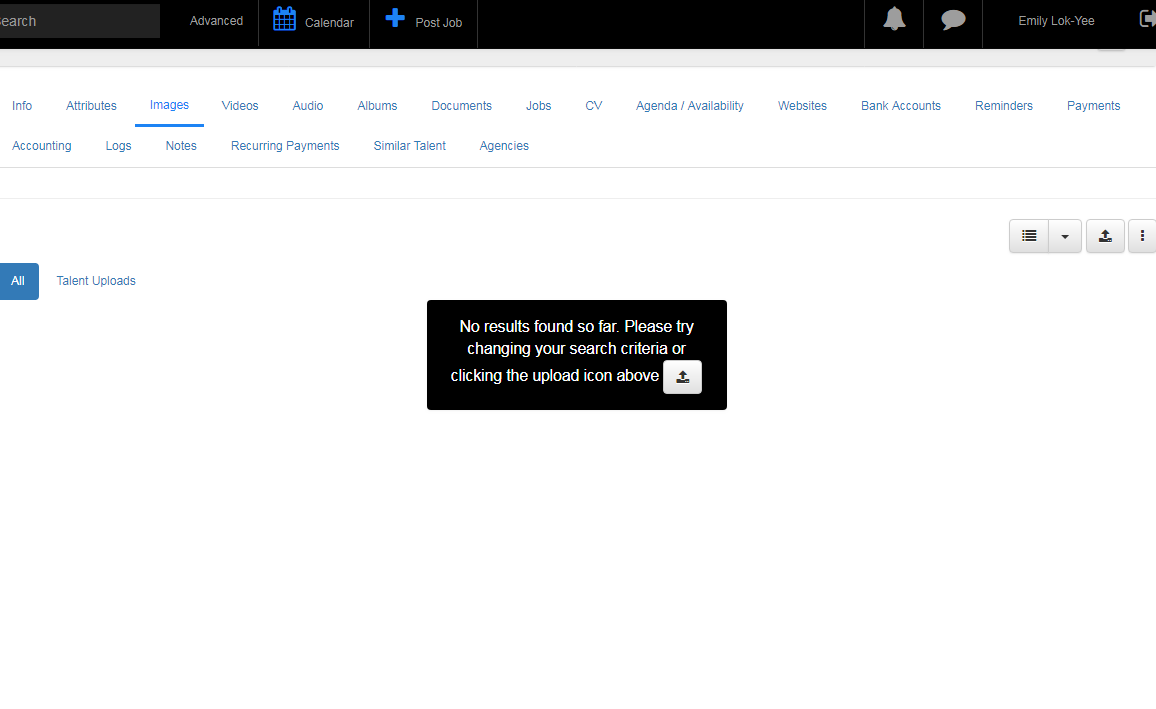Screen dimensions: 1156x709
Task: Click the blue calendar icon
Action: point(284,20)
